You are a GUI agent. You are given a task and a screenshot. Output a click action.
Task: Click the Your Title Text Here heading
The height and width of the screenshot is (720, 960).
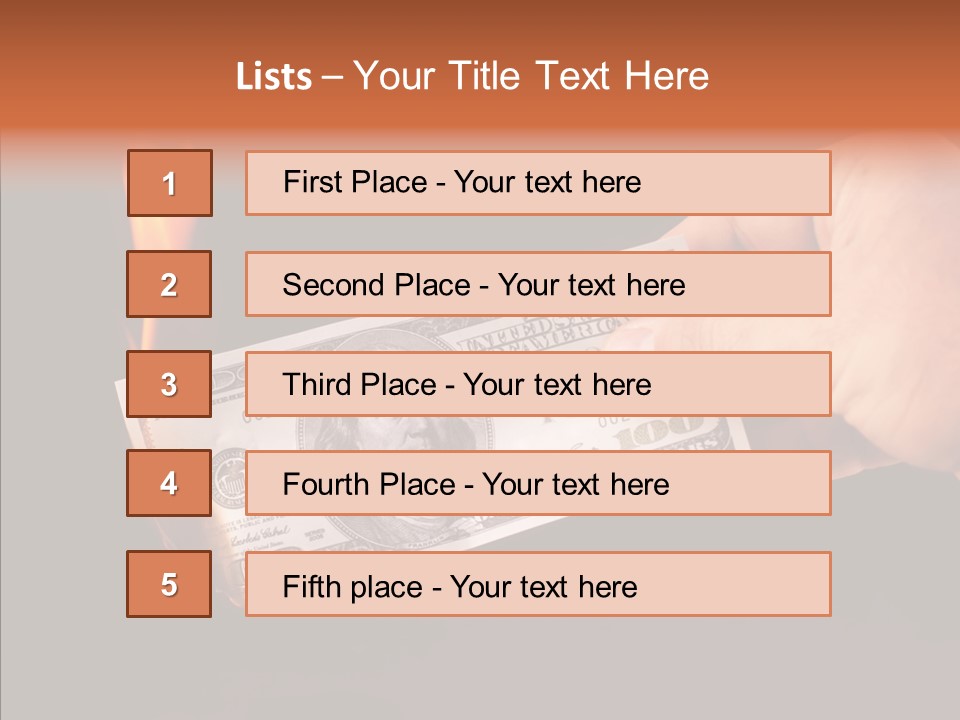[531, 76]
